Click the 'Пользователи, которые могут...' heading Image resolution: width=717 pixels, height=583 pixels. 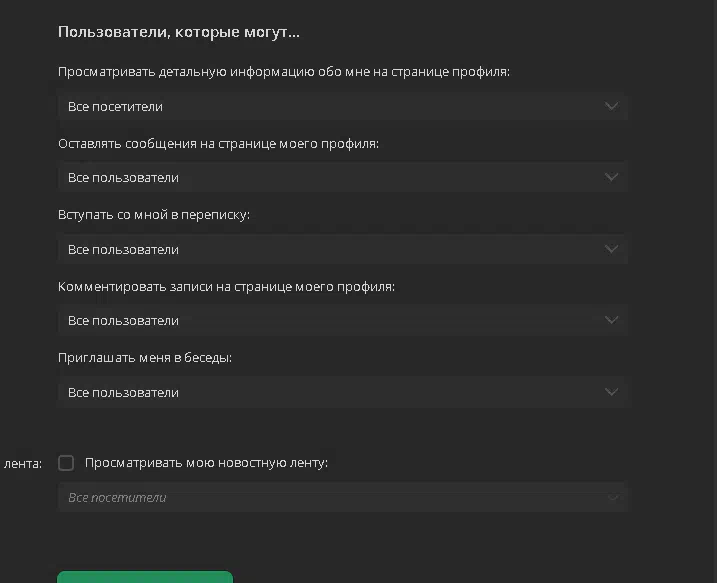pyautogui.click(x=179, y=32)
